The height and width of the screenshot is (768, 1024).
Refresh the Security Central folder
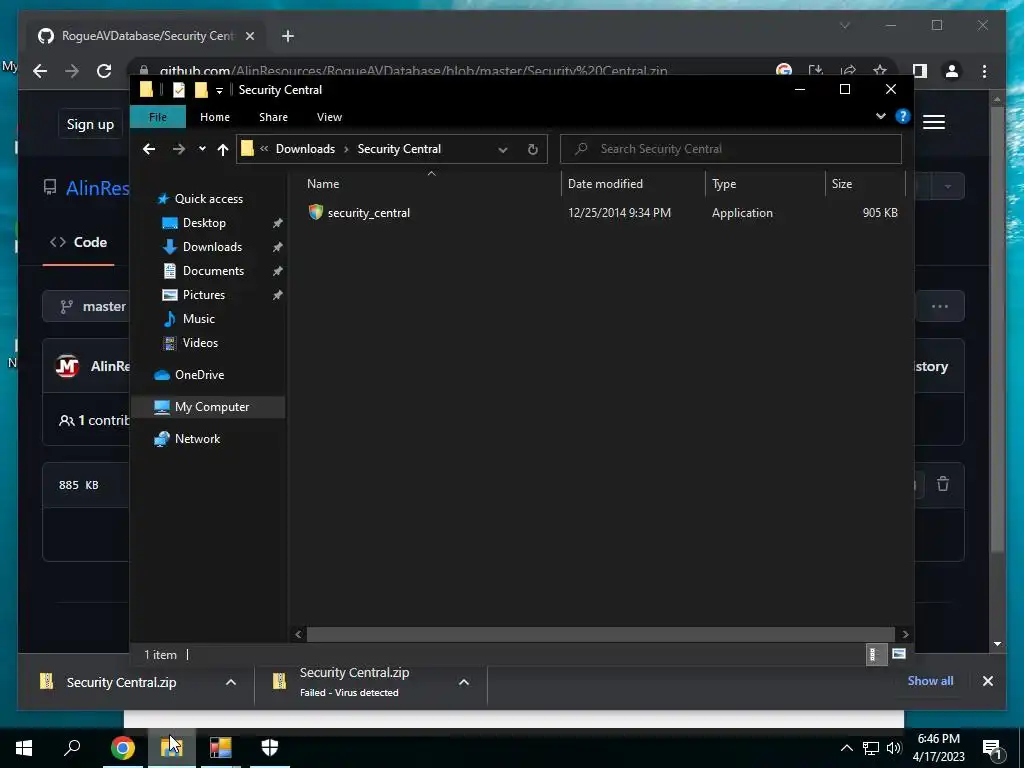tap(532, 150)
